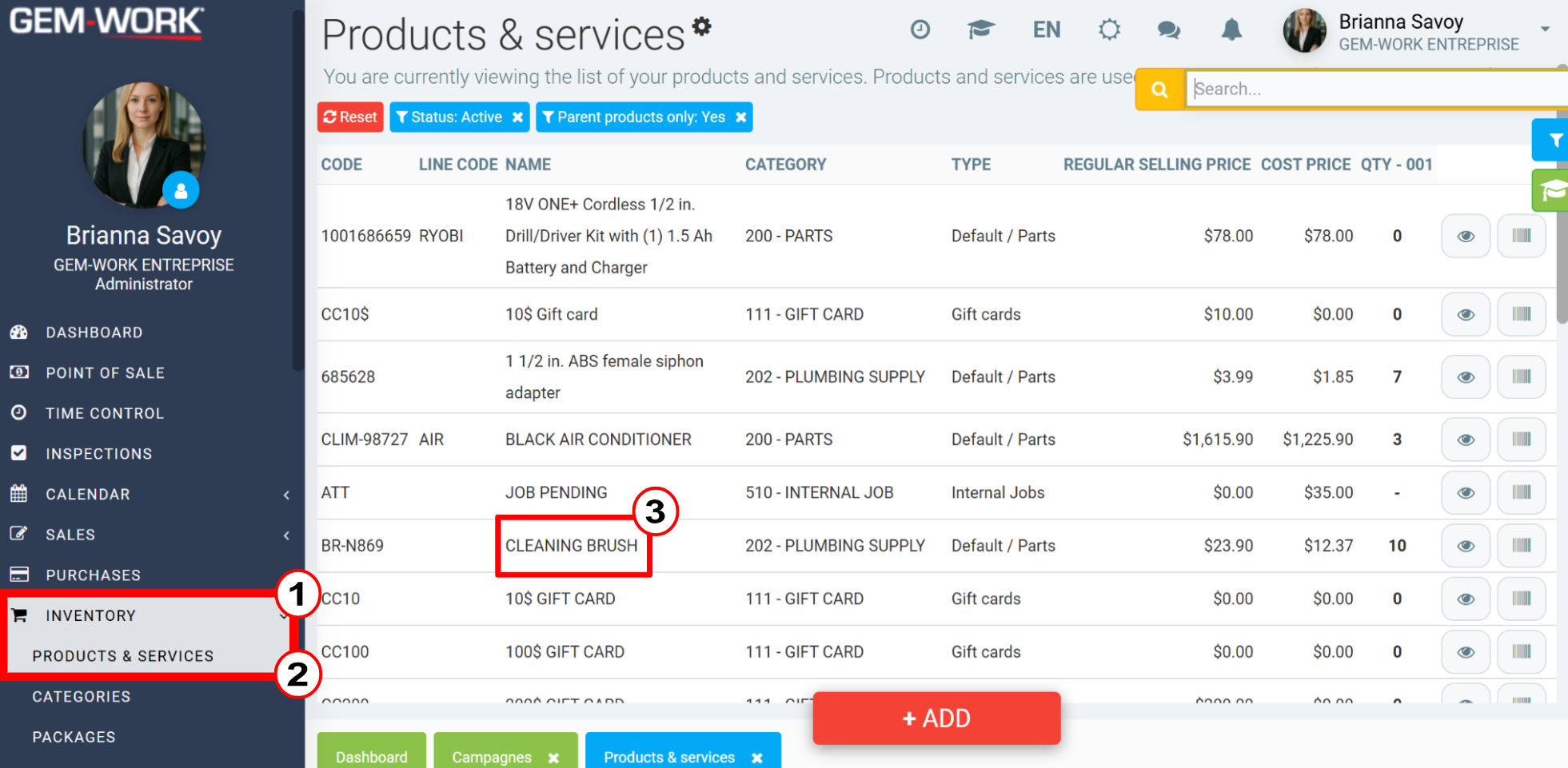Viewport: 1568px width, 768px height.
Task: Open the Brianna Savoy user dropdown arrow
Action: coord(1545,29)
